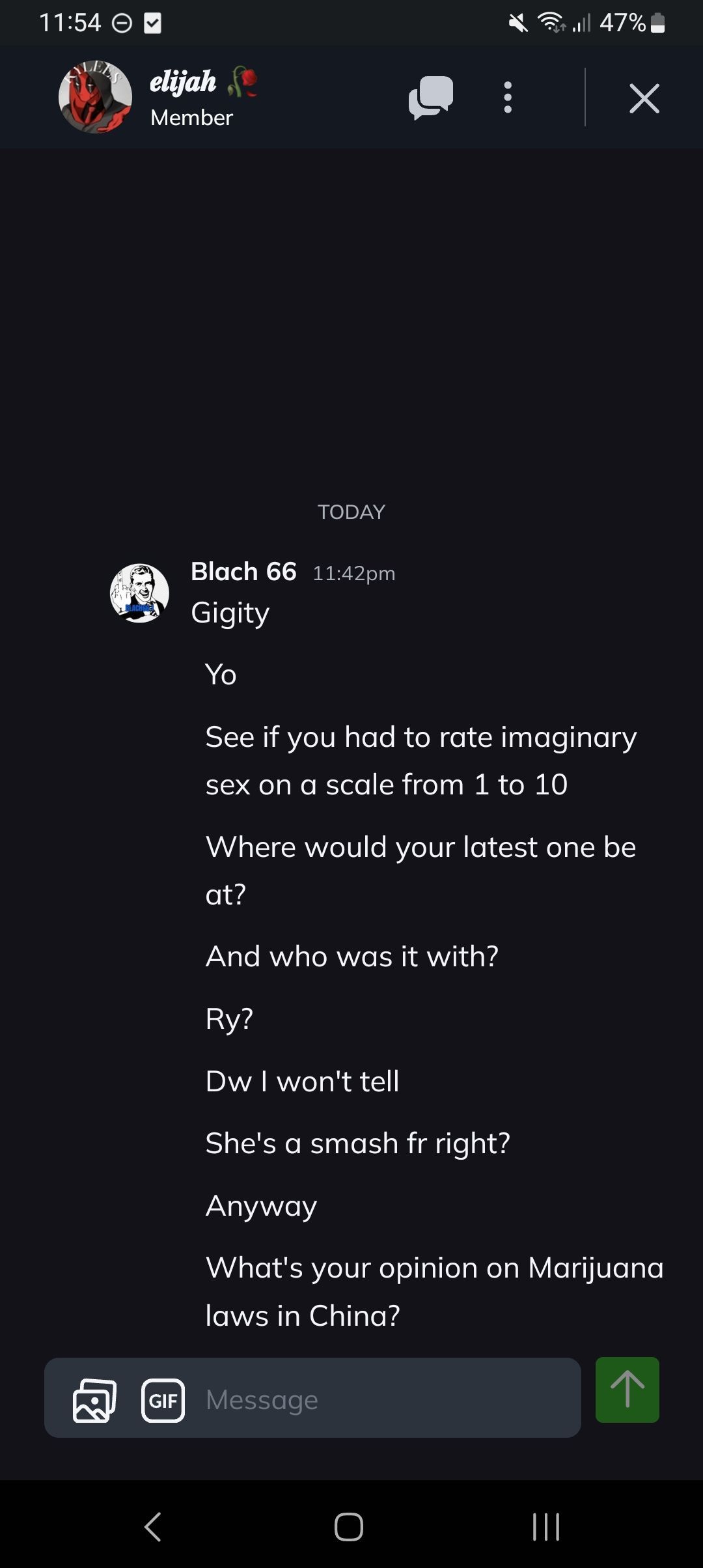Tap the Android back navigation button
This screenshot has width=703, height=1568.
153,1526
